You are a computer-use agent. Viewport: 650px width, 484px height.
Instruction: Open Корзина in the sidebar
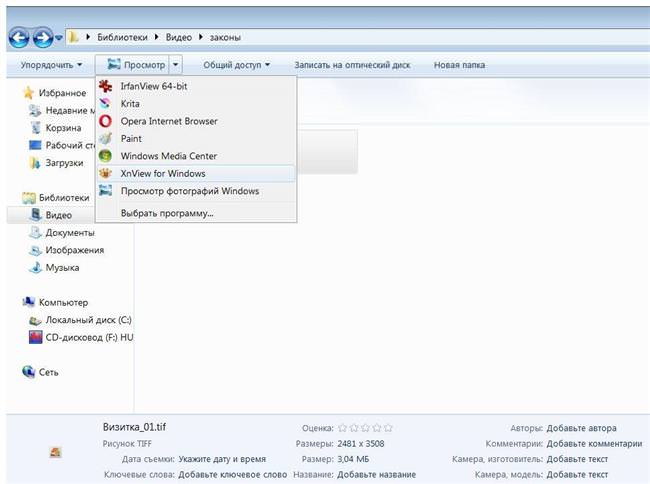63,128
